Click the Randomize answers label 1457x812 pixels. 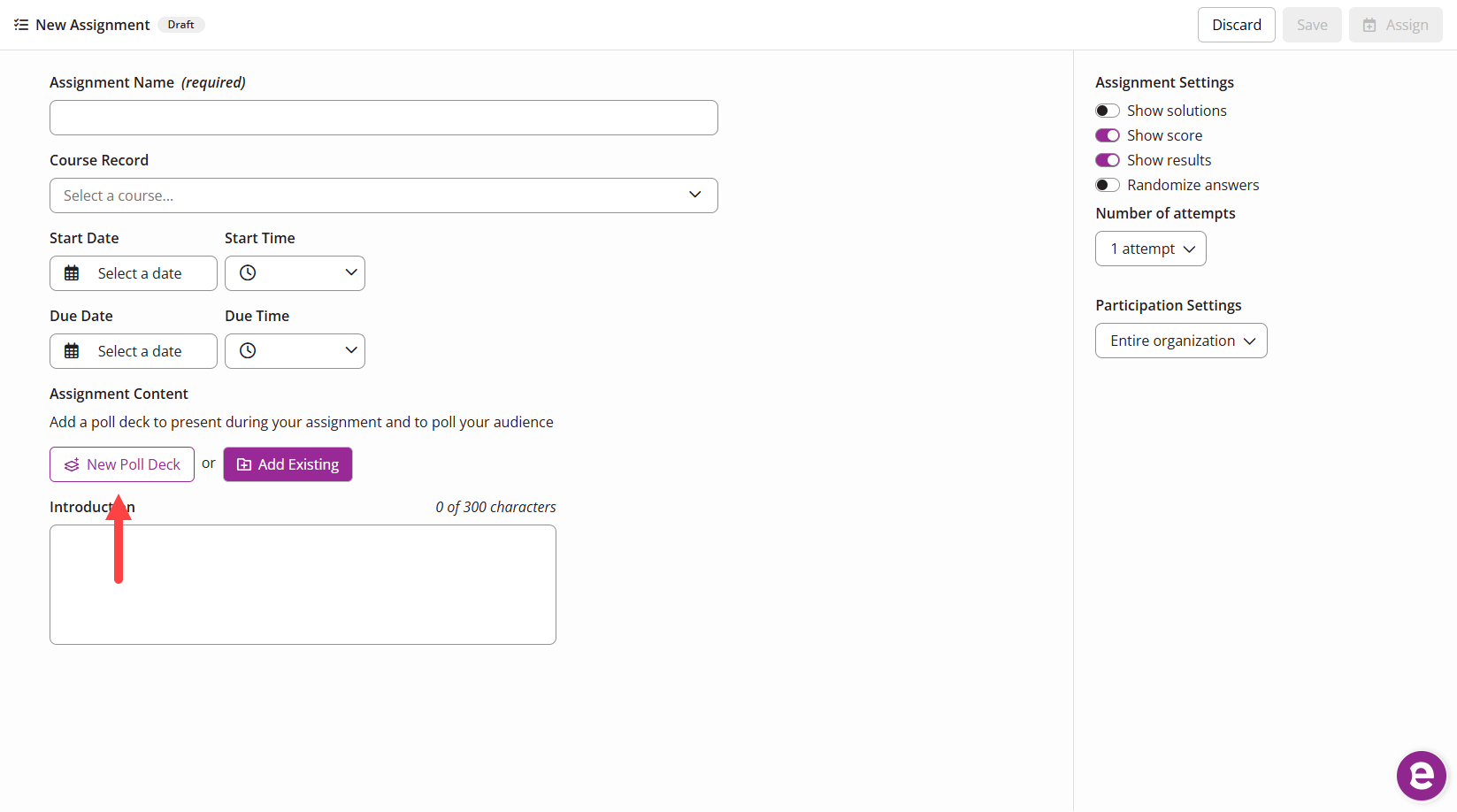[1192, 185]
